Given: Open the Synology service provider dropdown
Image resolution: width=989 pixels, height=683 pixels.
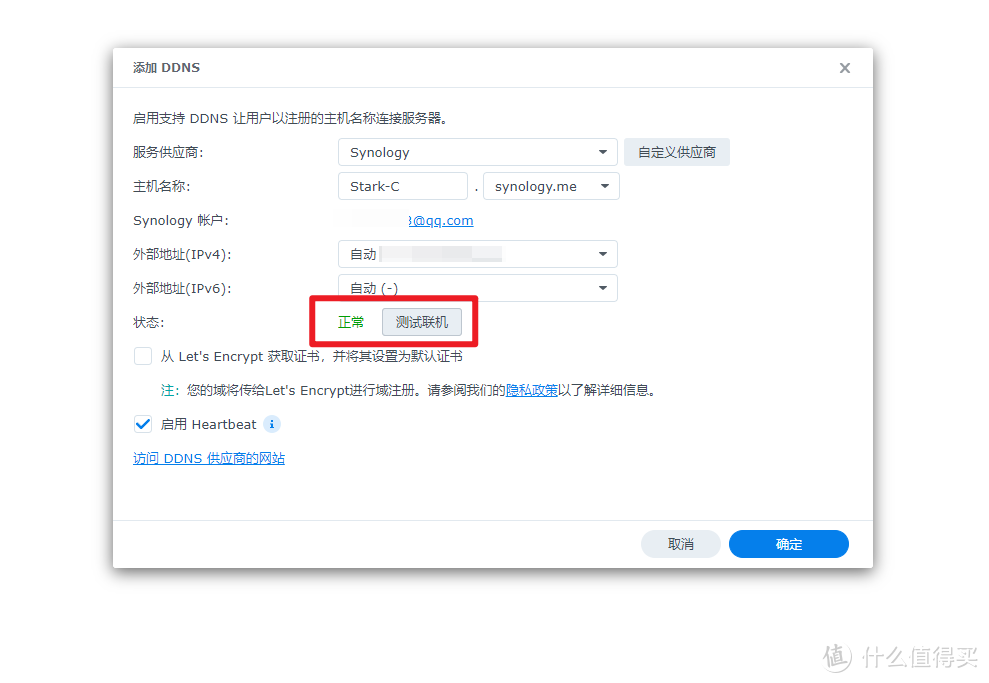Looking at the screenshot, I should 477,152.
